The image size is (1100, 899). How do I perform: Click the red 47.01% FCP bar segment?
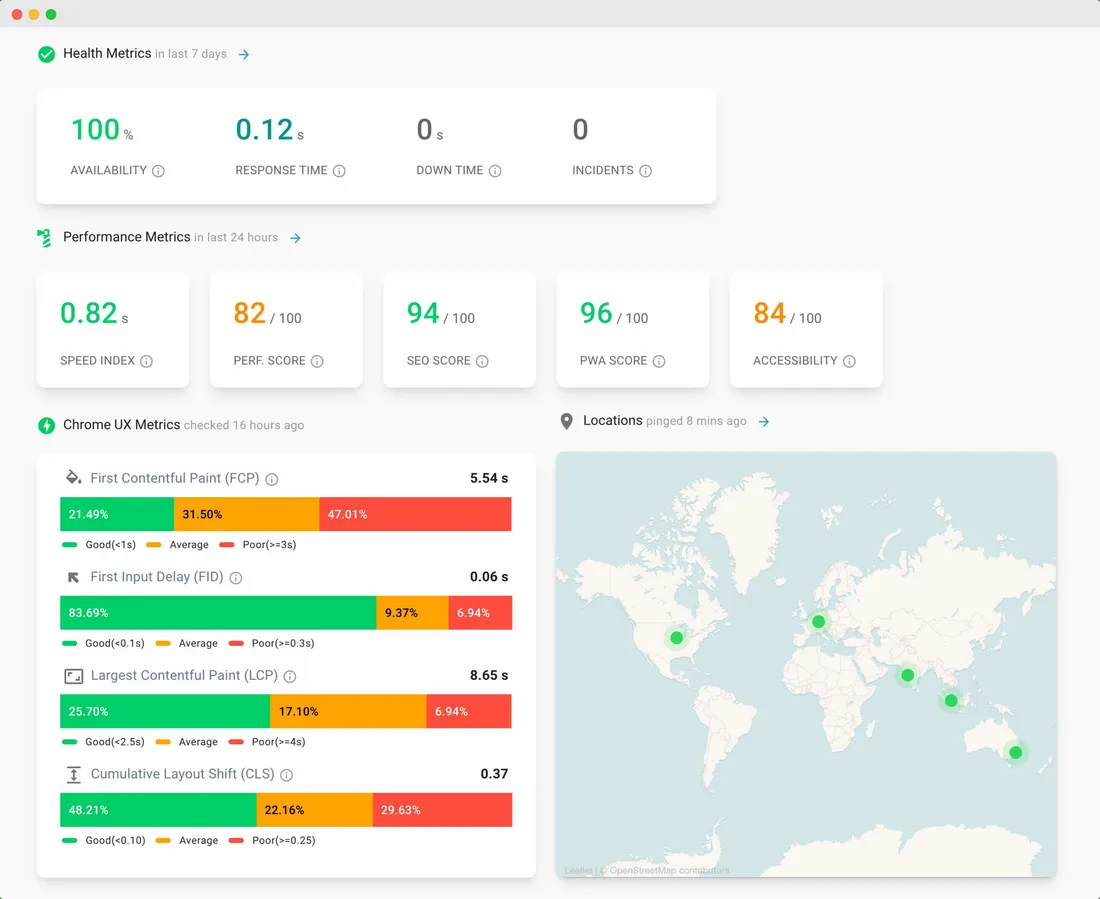pos(415,514)
